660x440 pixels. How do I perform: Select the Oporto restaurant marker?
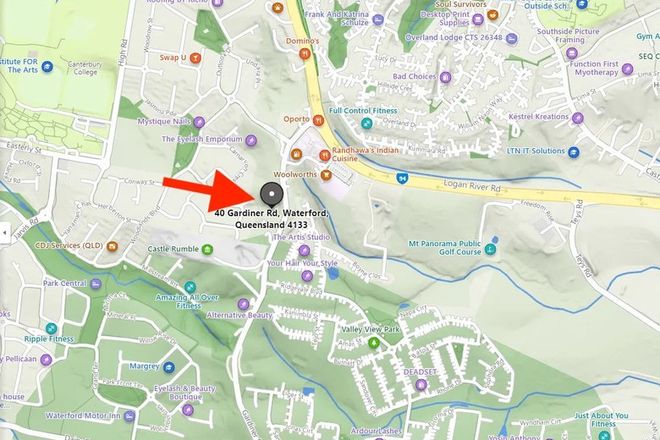pyautogui.click(x=318, y=120)
